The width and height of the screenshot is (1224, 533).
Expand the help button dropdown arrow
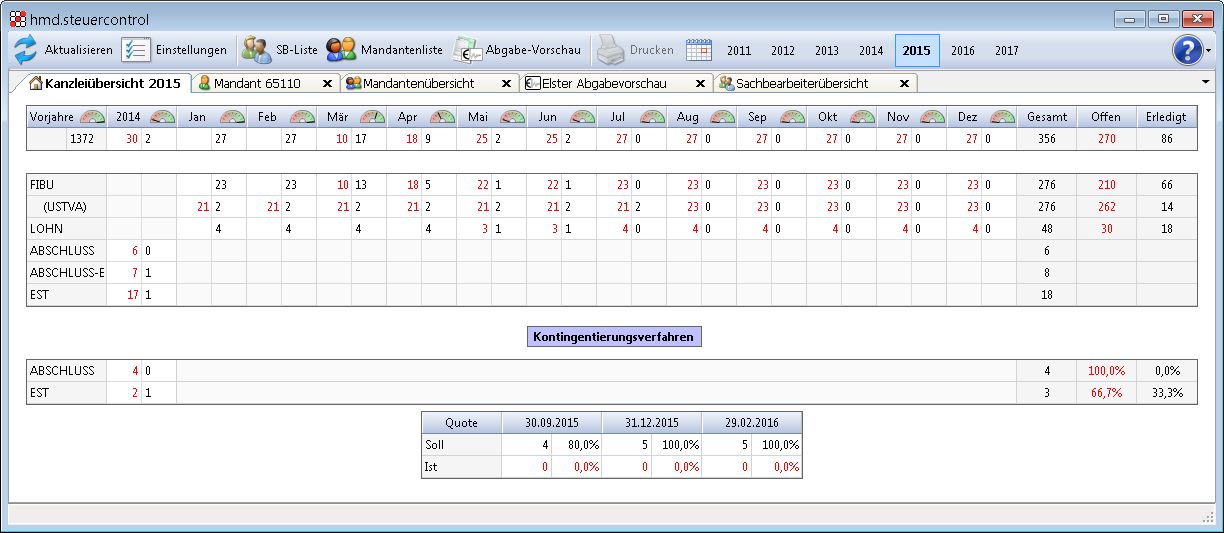coord(1208,51)
